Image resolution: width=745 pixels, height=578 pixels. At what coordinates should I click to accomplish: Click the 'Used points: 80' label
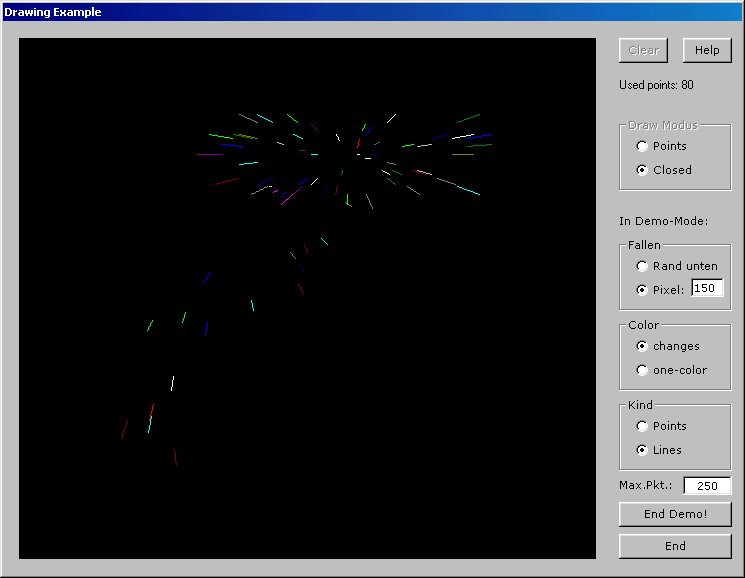(x=656, y=85)
